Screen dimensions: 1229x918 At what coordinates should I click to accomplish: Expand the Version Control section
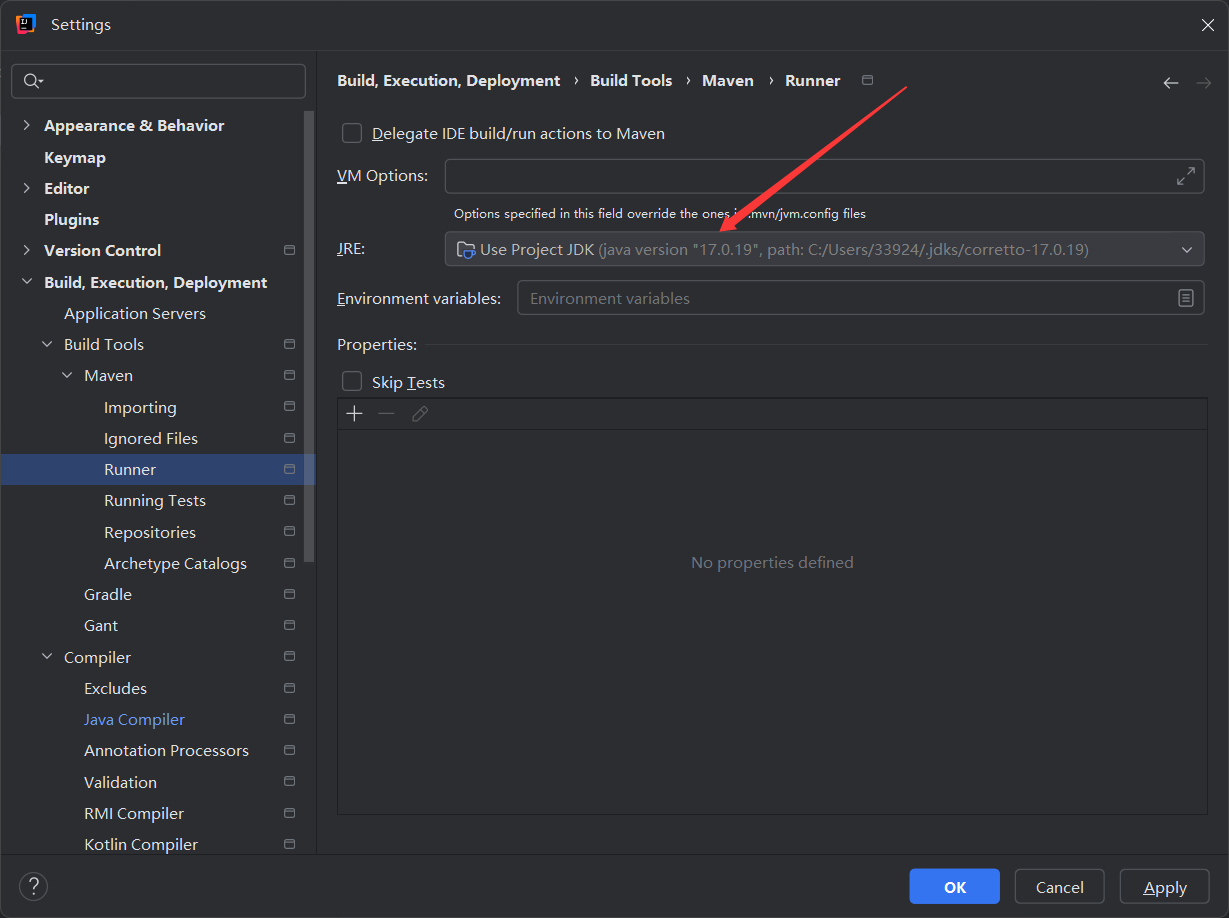(26, 250)
